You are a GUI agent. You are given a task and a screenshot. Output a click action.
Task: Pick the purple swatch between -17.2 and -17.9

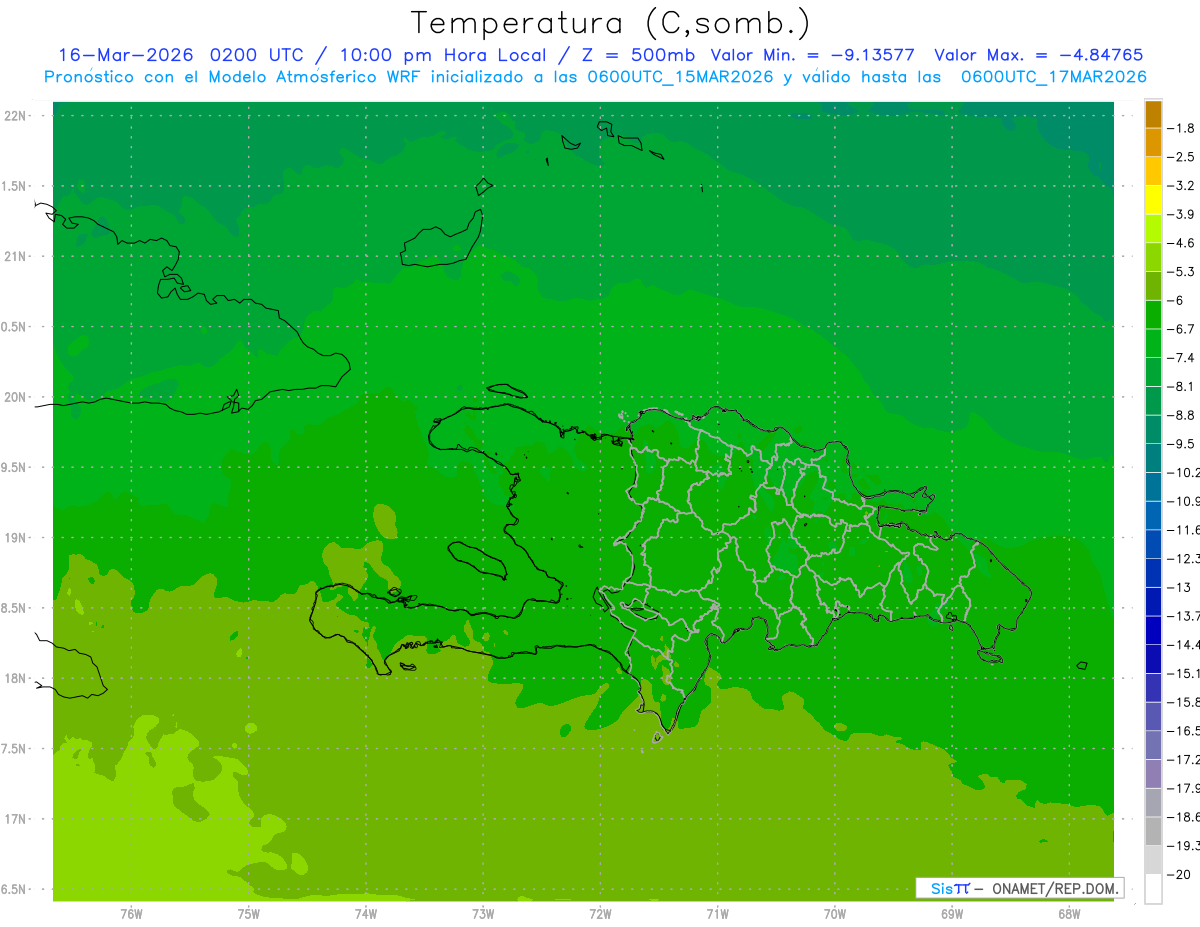point(1153,774)
